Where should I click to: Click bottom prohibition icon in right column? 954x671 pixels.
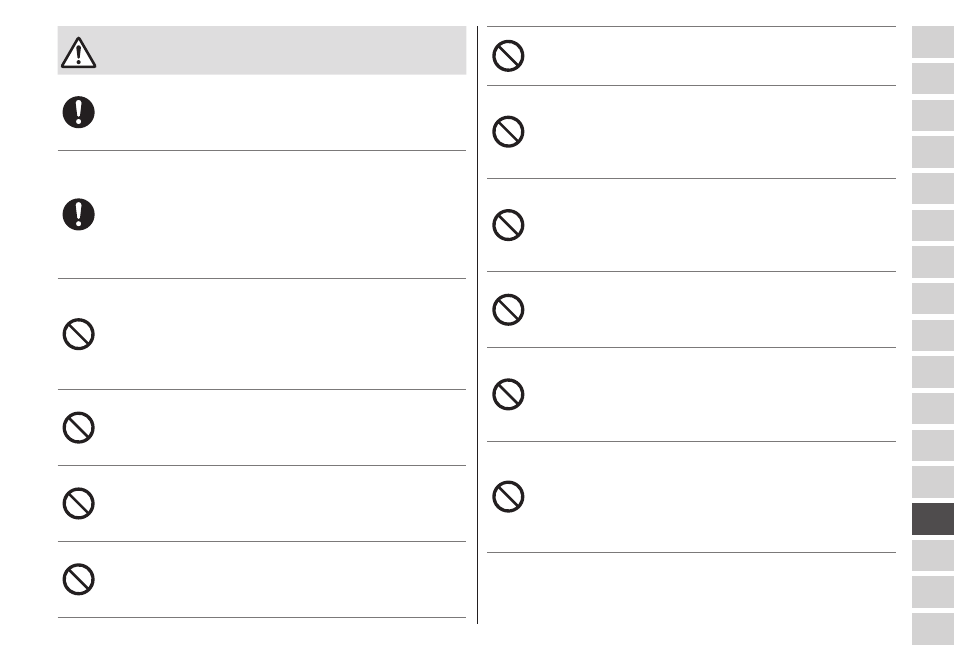pyautogui.click(x=508, y=496)
